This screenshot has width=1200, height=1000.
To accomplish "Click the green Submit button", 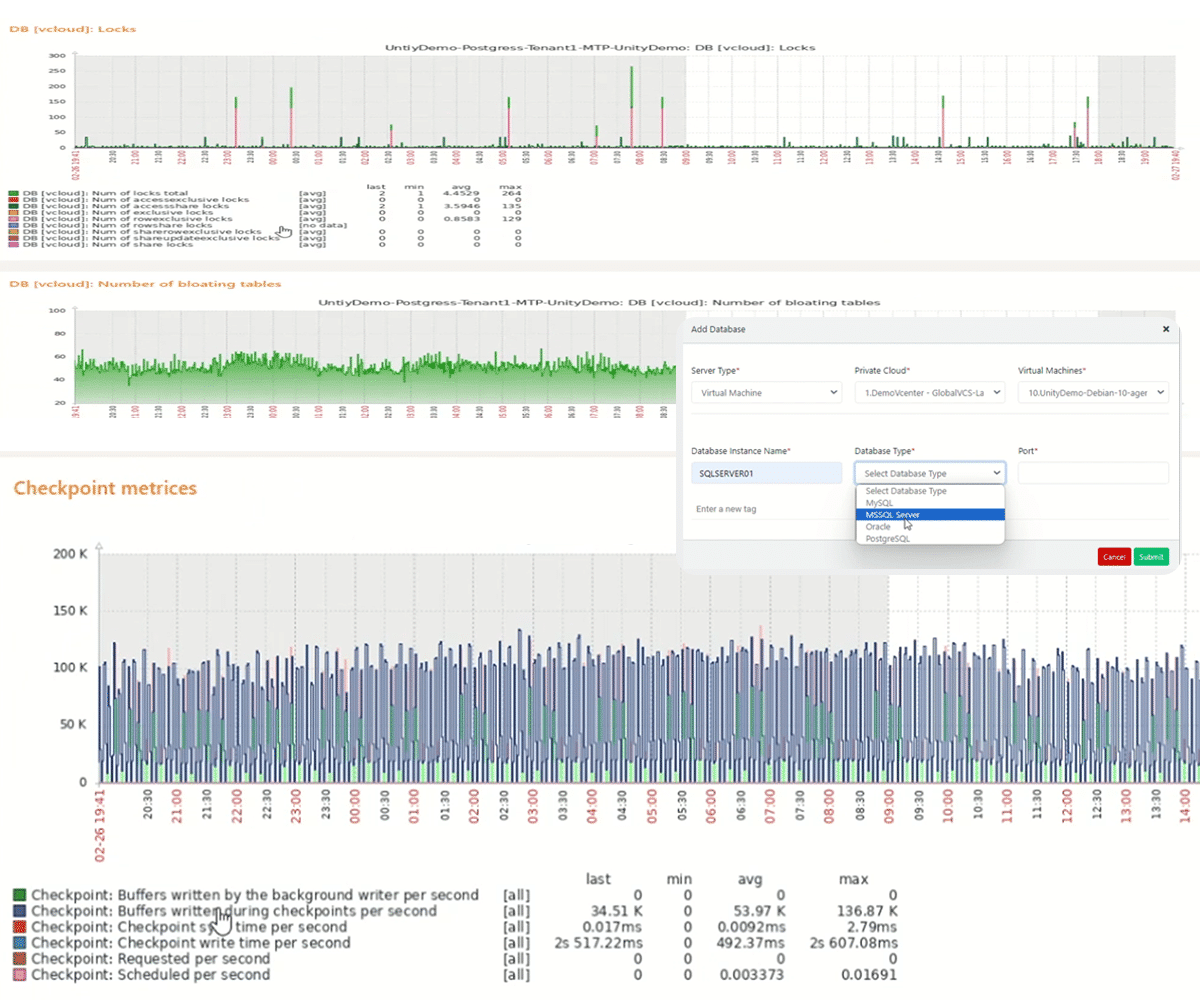I will click(x=1152, y=557).
